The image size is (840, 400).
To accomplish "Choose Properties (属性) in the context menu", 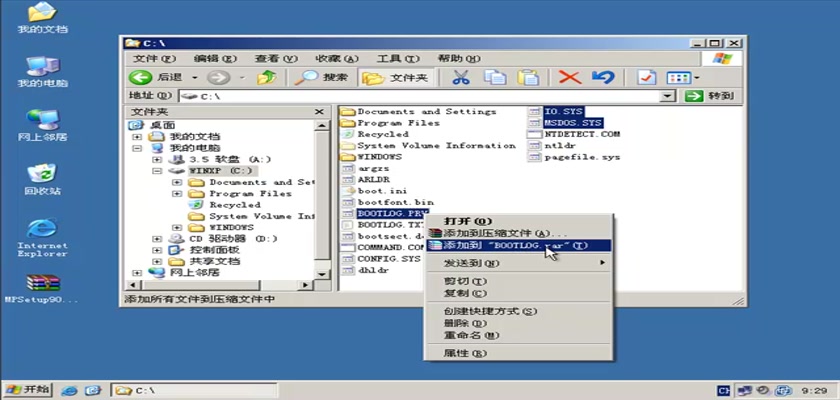I will pos(519,353).
